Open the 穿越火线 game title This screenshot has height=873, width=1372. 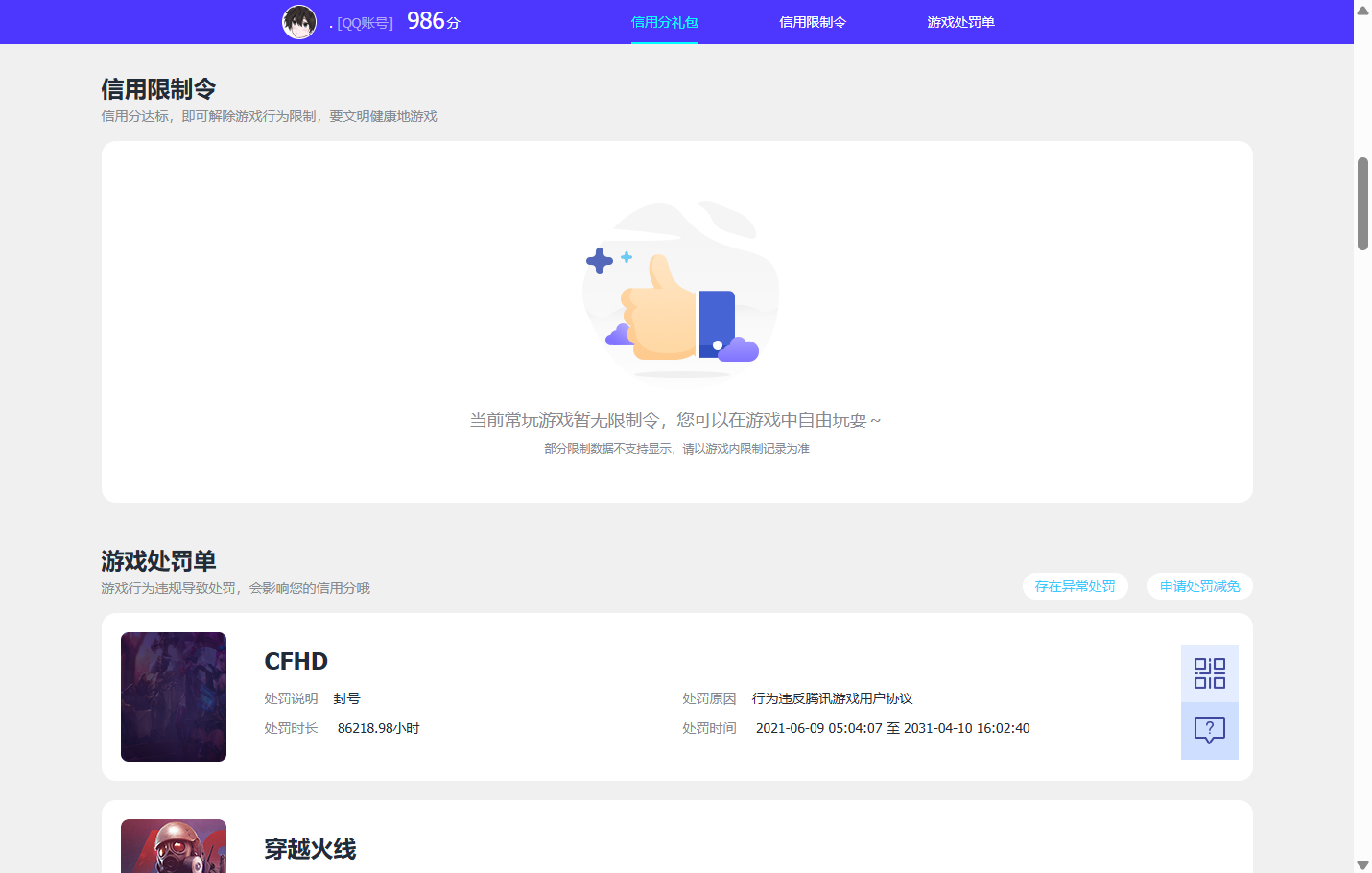click(311, 849)
